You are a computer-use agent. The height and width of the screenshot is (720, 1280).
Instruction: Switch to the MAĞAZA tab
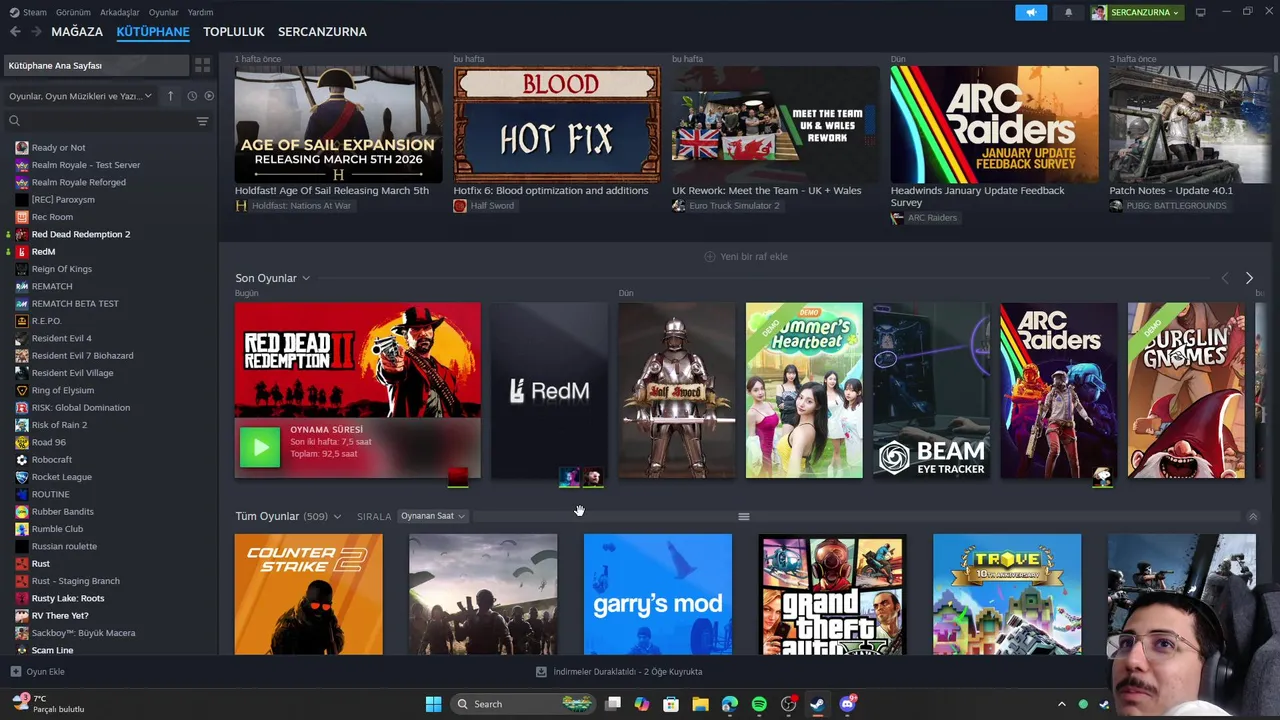pyautogui.click(x=77, y=32)
